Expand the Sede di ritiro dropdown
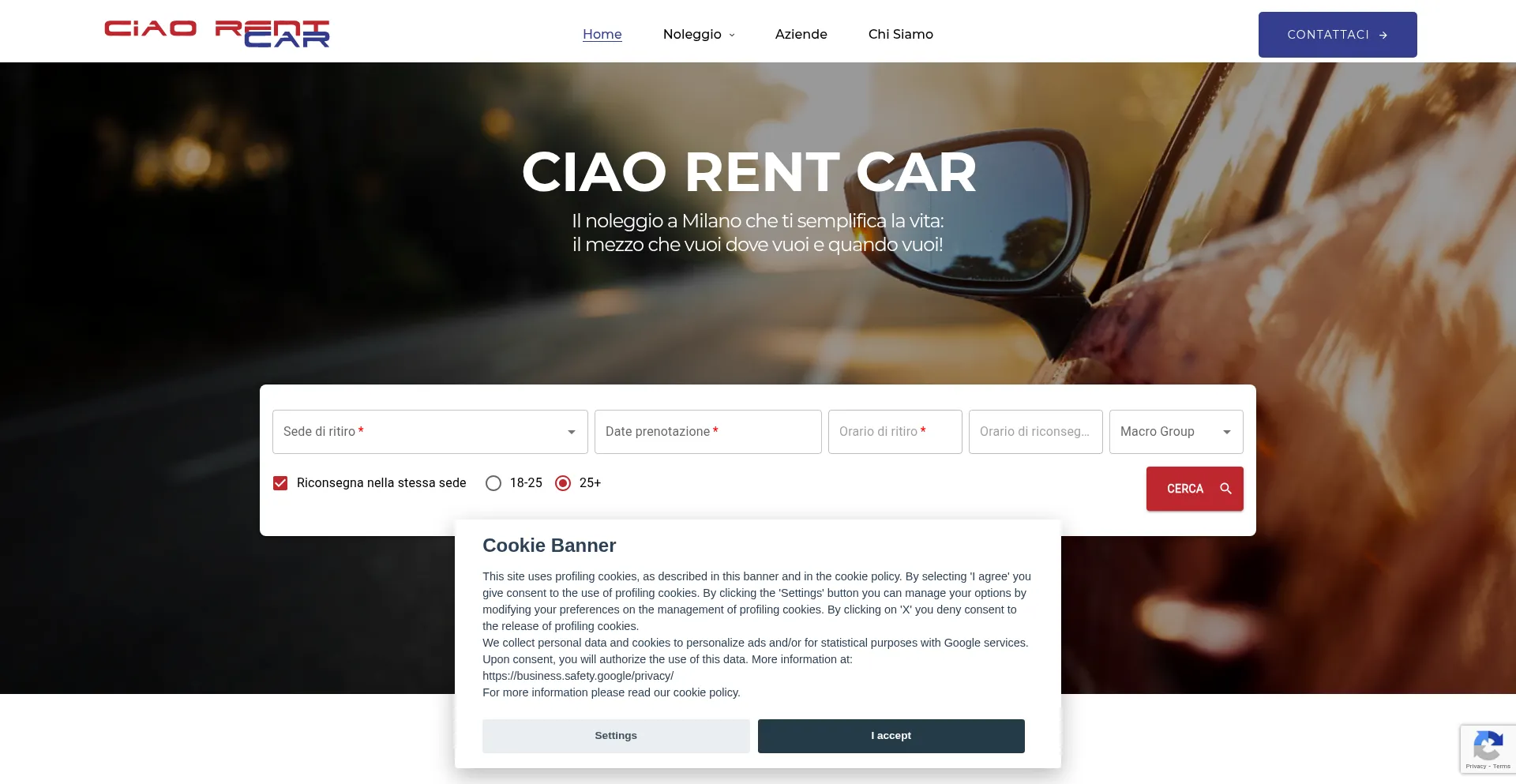 pyautogui.click(x=430, y=432)
